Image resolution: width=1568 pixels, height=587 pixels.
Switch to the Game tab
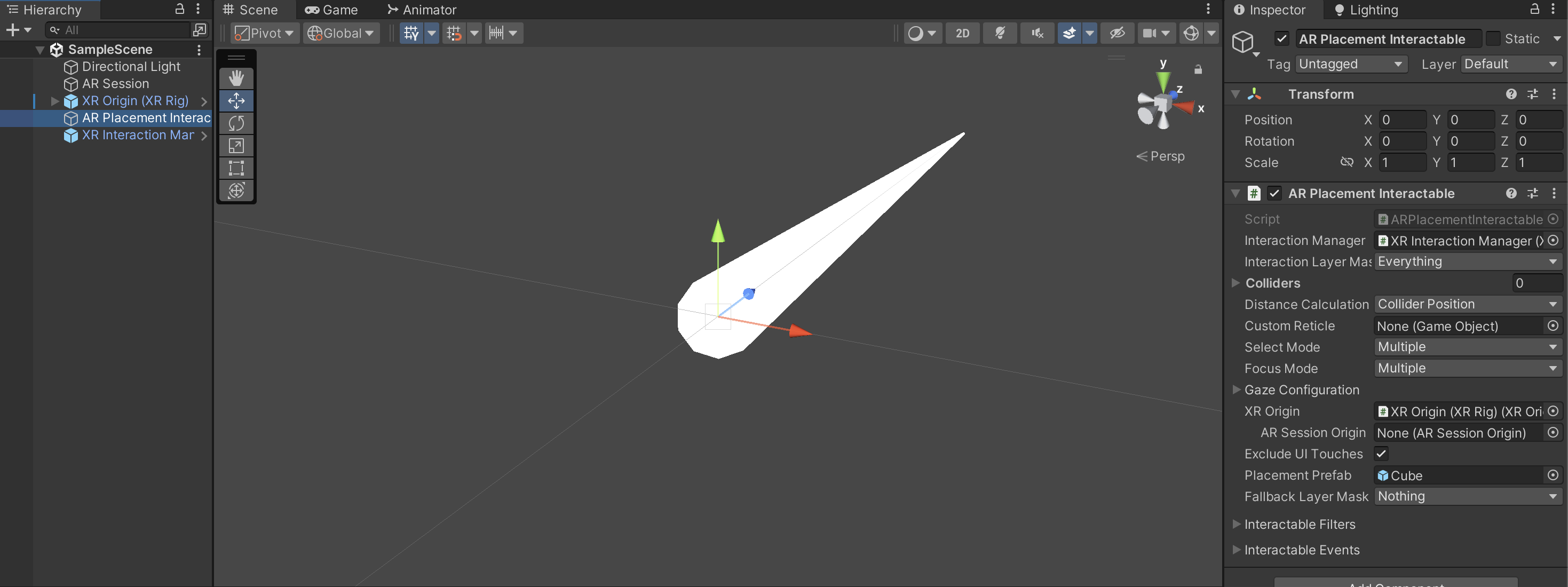[x=332, y=10]
